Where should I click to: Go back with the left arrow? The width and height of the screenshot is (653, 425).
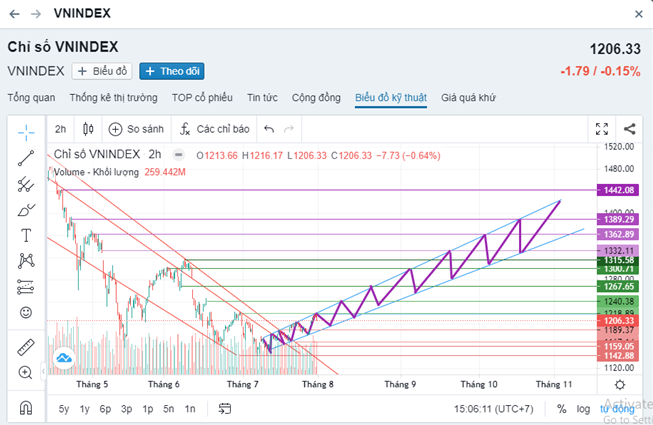[x=15, y=14]
